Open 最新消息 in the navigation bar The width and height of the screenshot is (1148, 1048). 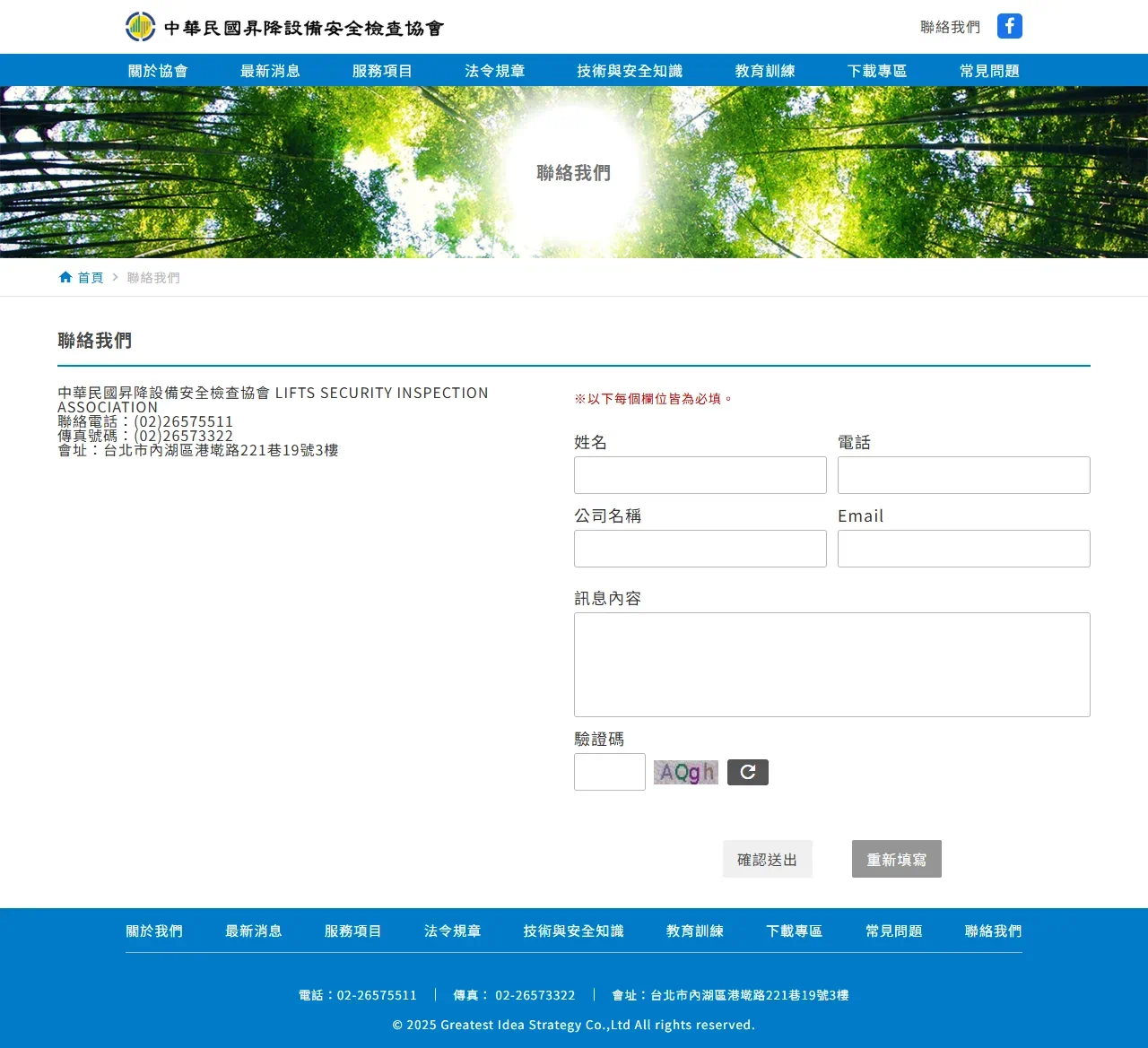(272, 70)
